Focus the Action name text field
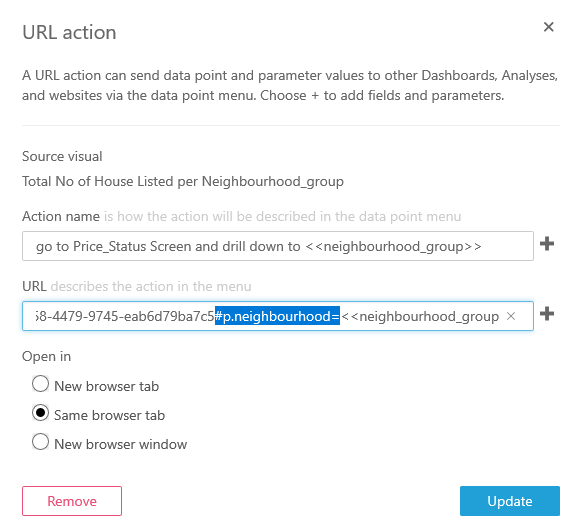577x528 pixels. coord(278,246)
